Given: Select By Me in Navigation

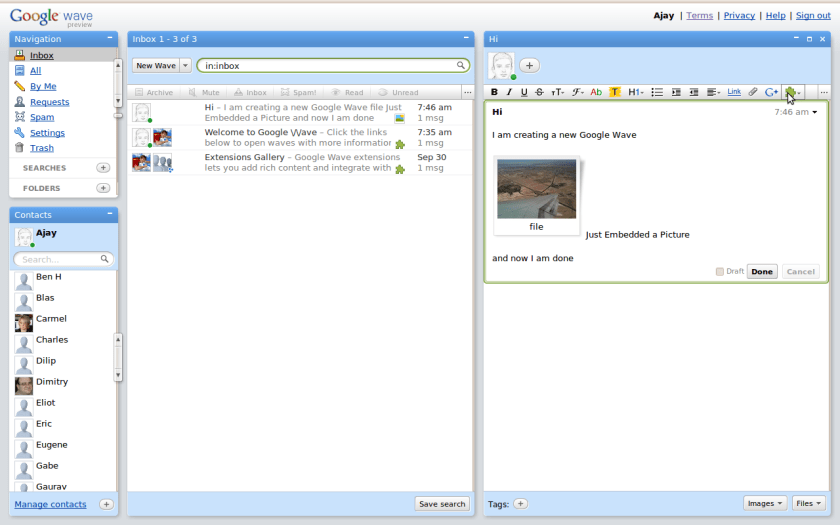Looking at the screenshot, I should (x=43, y=86).
